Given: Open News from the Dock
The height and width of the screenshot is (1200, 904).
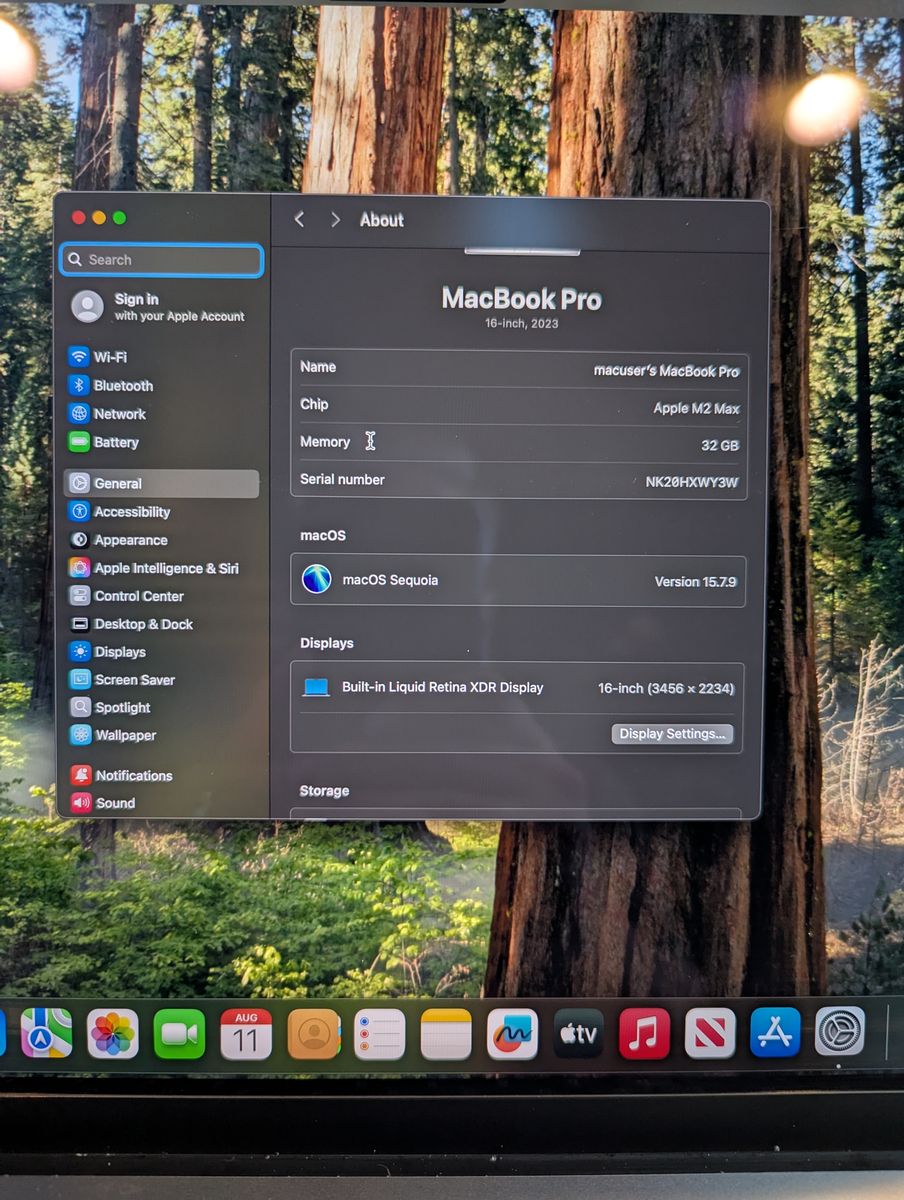Looking at the screenshot, I should click(x=710, y=1033).
